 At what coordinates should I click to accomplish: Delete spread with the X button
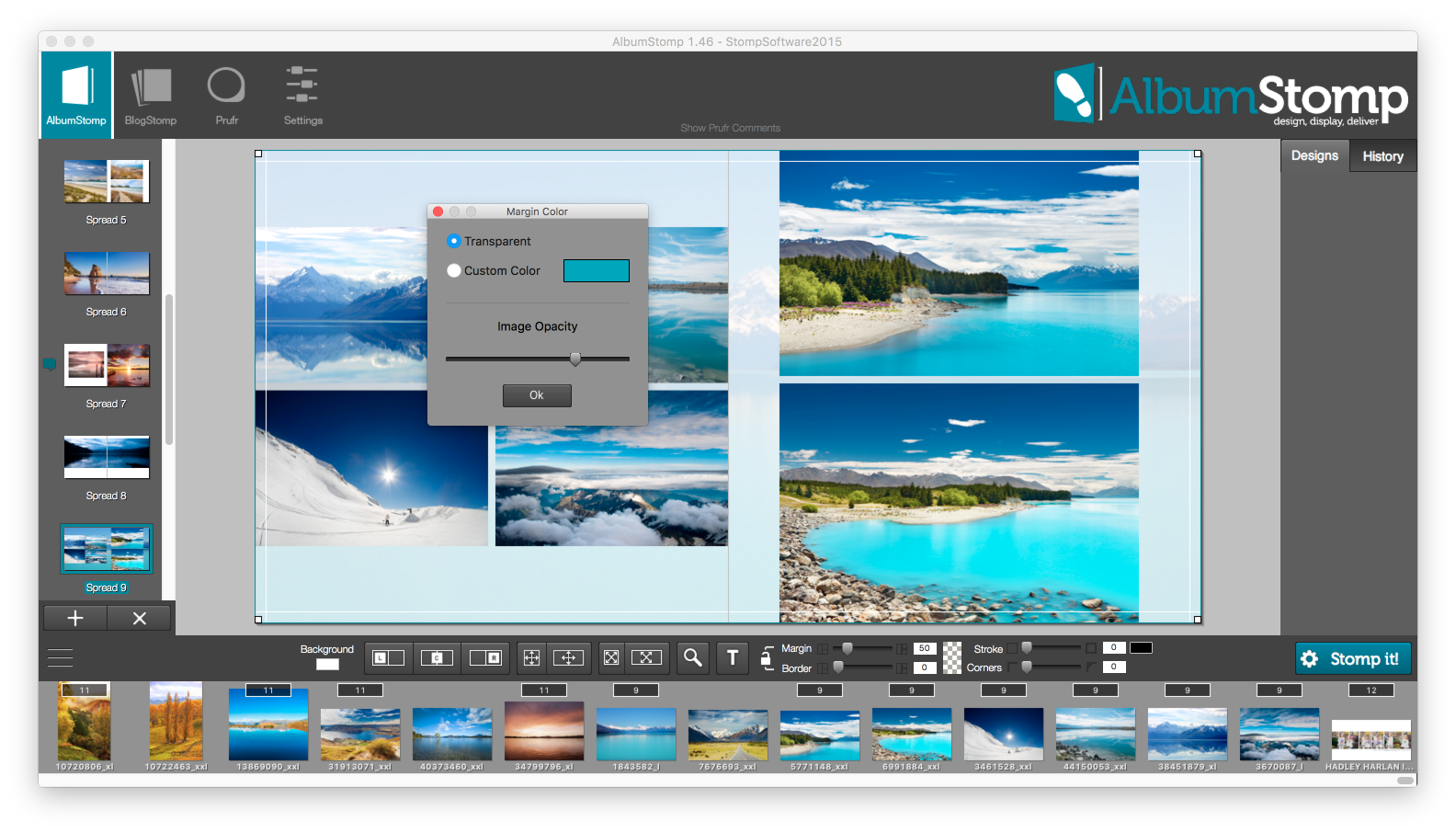[139, 618]
